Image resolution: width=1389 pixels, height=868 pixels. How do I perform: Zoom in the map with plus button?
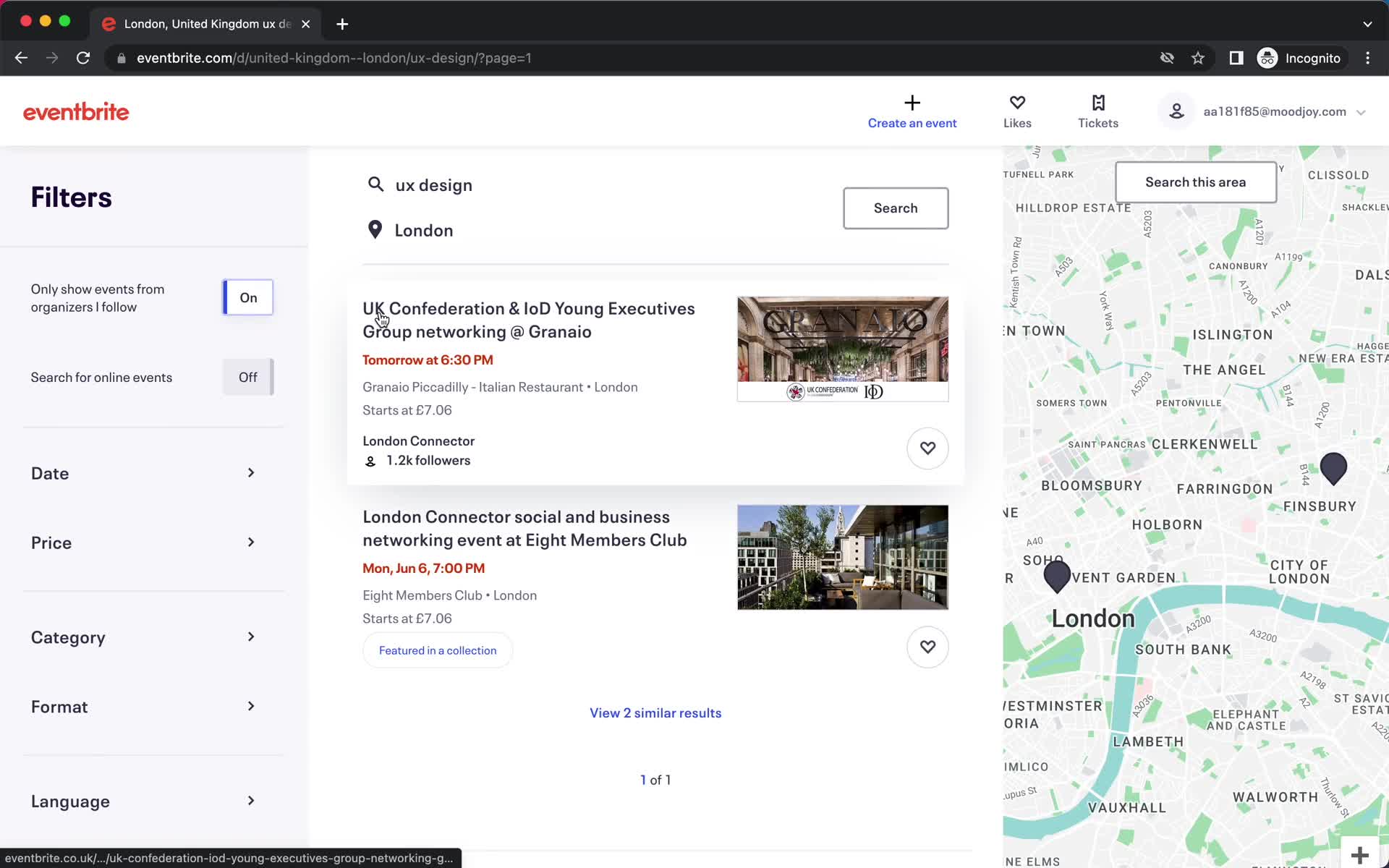(x=1360, y=855)
